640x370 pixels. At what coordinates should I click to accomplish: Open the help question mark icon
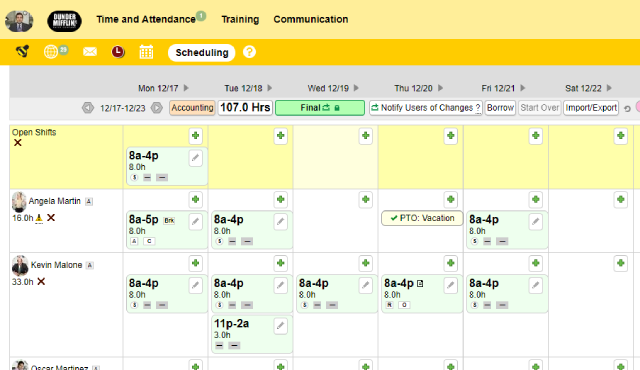249,52
